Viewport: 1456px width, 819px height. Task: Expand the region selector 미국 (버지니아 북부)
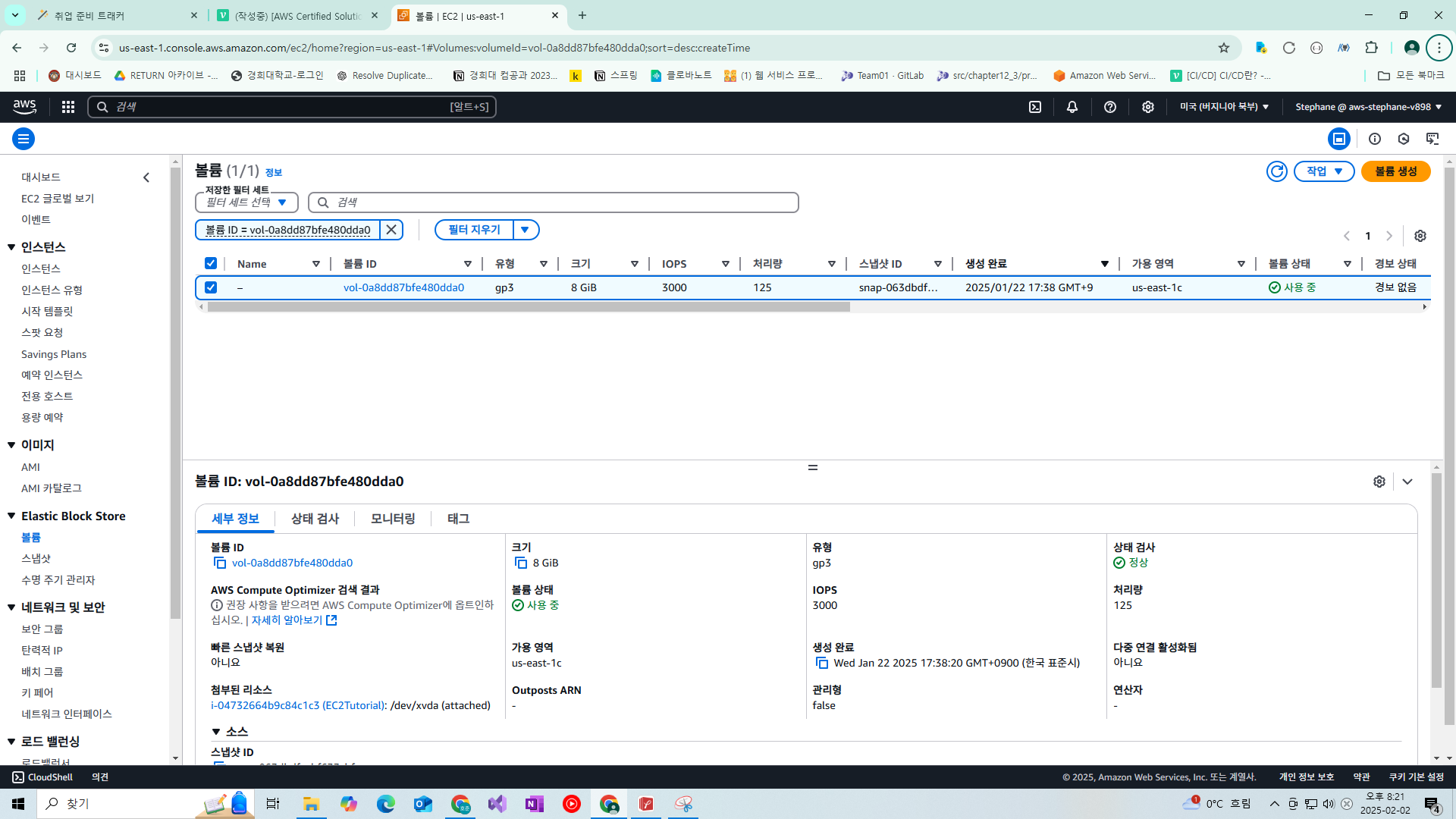click(1225, 107)
